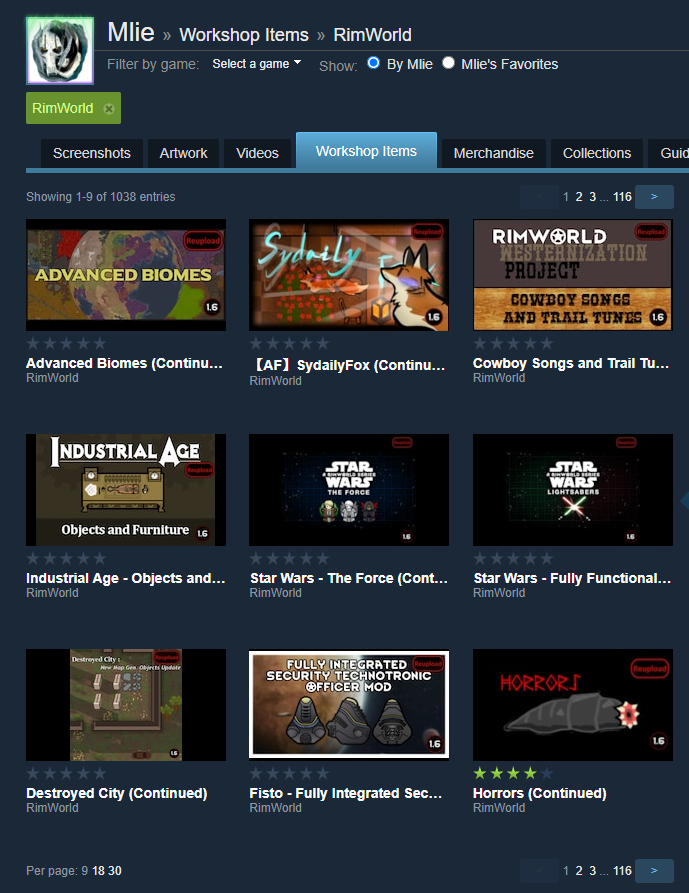Select the By Mlie radio option

point(374,63)
